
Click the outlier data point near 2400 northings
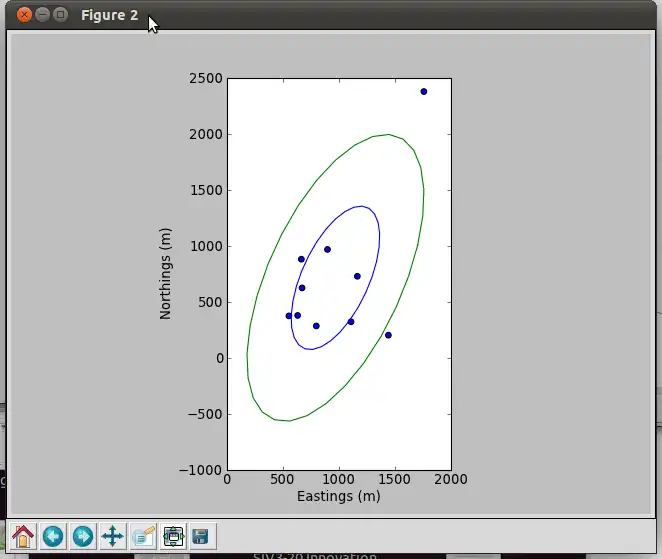pos(423,92)
